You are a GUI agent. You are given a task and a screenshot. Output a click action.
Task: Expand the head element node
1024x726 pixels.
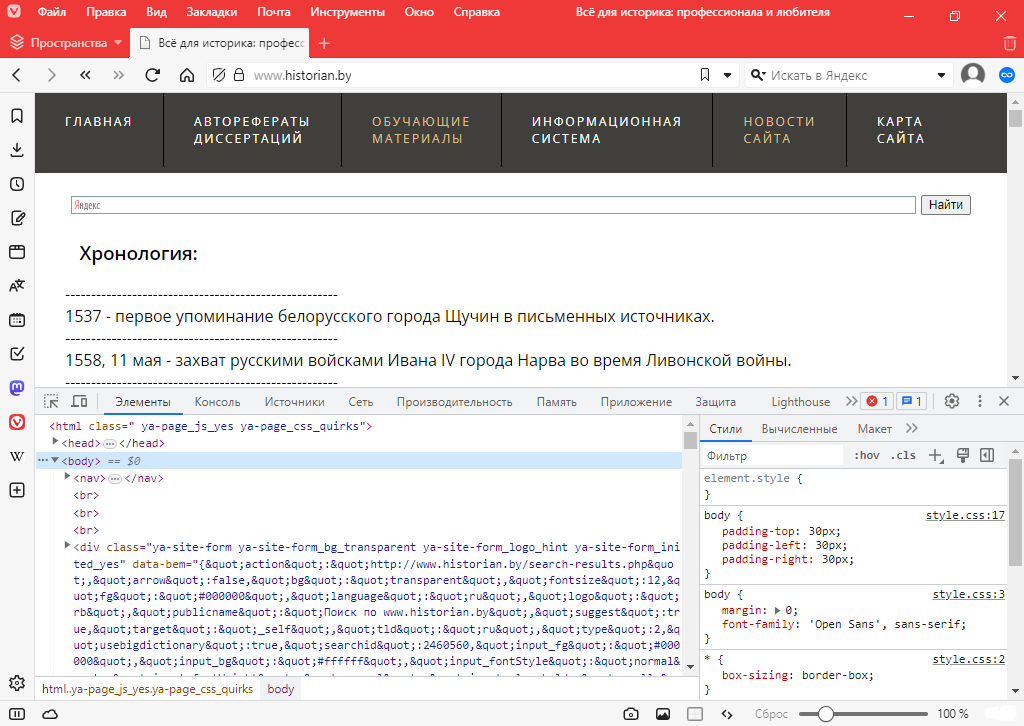pyautogui.click(x=56, y=443)
